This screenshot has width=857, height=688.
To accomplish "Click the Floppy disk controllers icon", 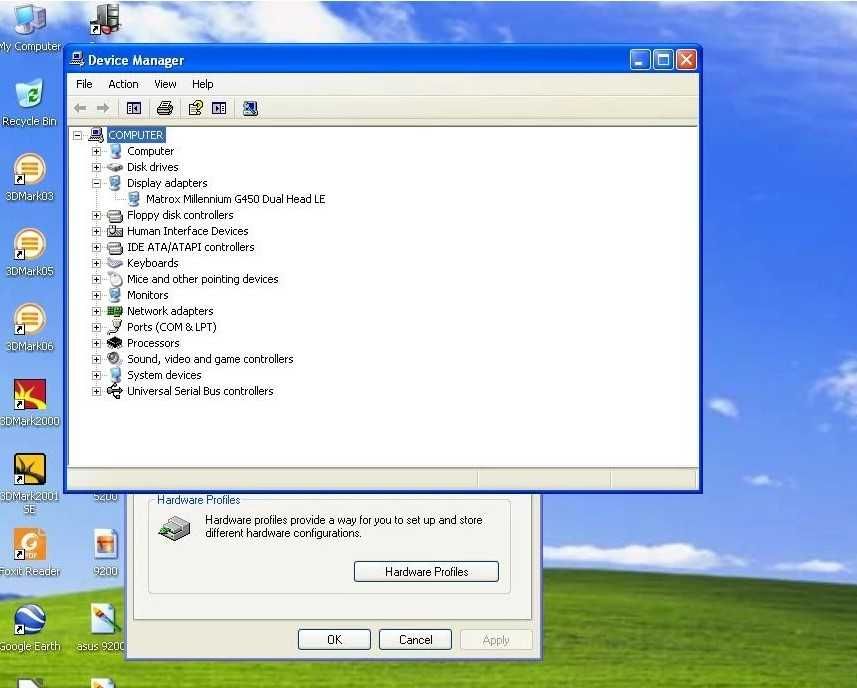I will pyautogui.click(x=115, y=215).
